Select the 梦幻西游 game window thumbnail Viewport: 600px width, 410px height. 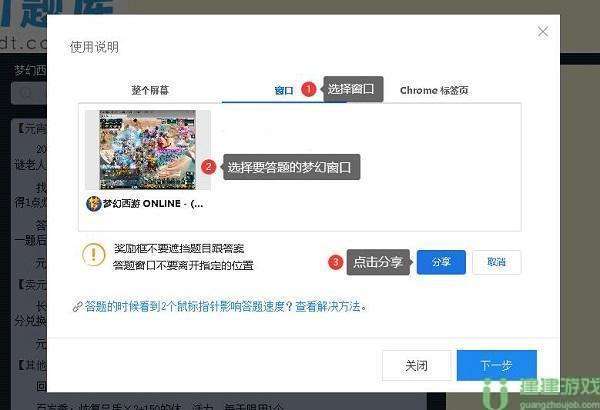click(147, 149)
